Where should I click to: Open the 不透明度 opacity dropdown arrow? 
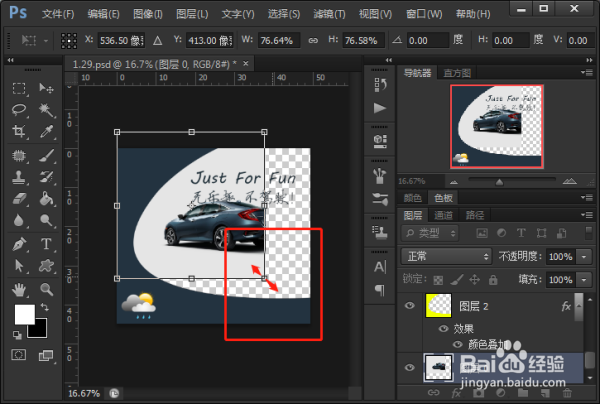pos(584,257)
